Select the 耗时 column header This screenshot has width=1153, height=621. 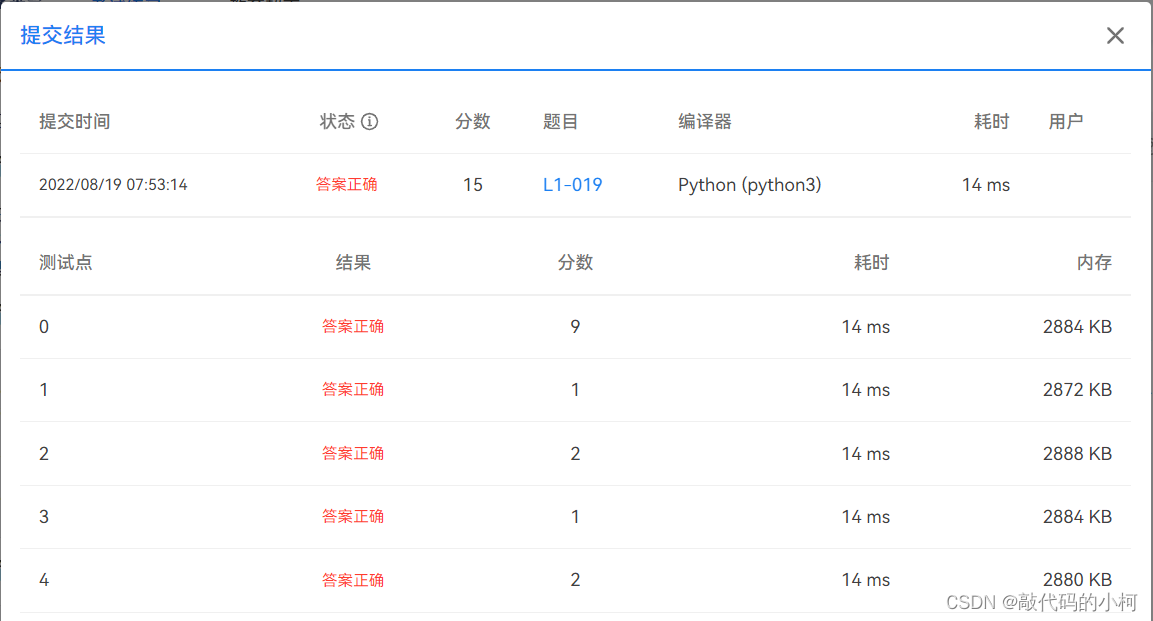click(990, 121)
